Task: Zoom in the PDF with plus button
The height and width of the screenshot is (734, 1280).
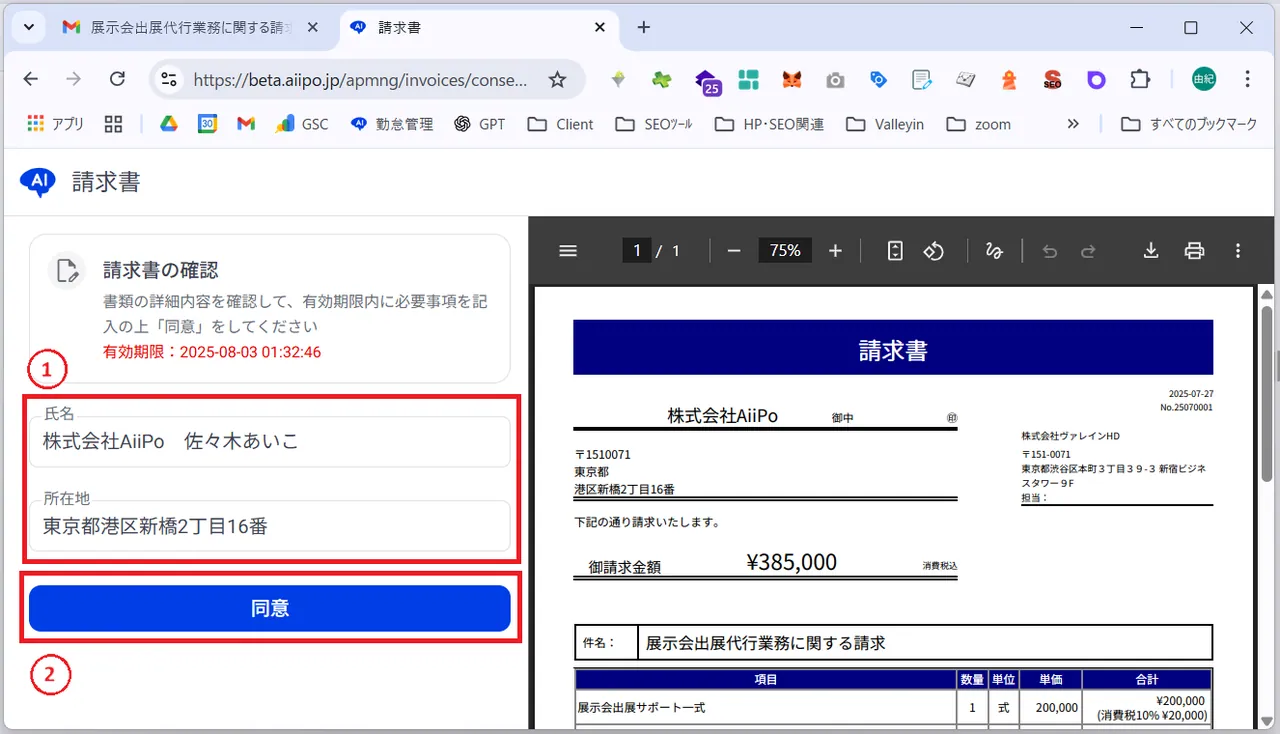Action: [x=836, y=251]
